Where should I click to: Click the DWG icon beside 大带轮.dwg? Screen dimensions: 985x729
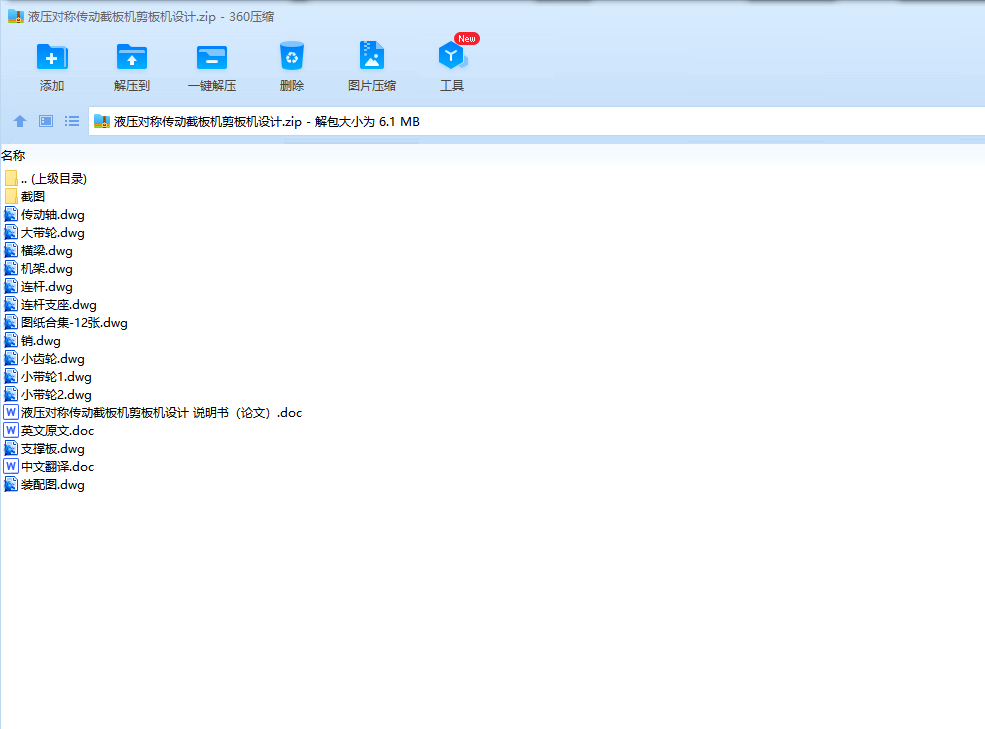point(11,233)
